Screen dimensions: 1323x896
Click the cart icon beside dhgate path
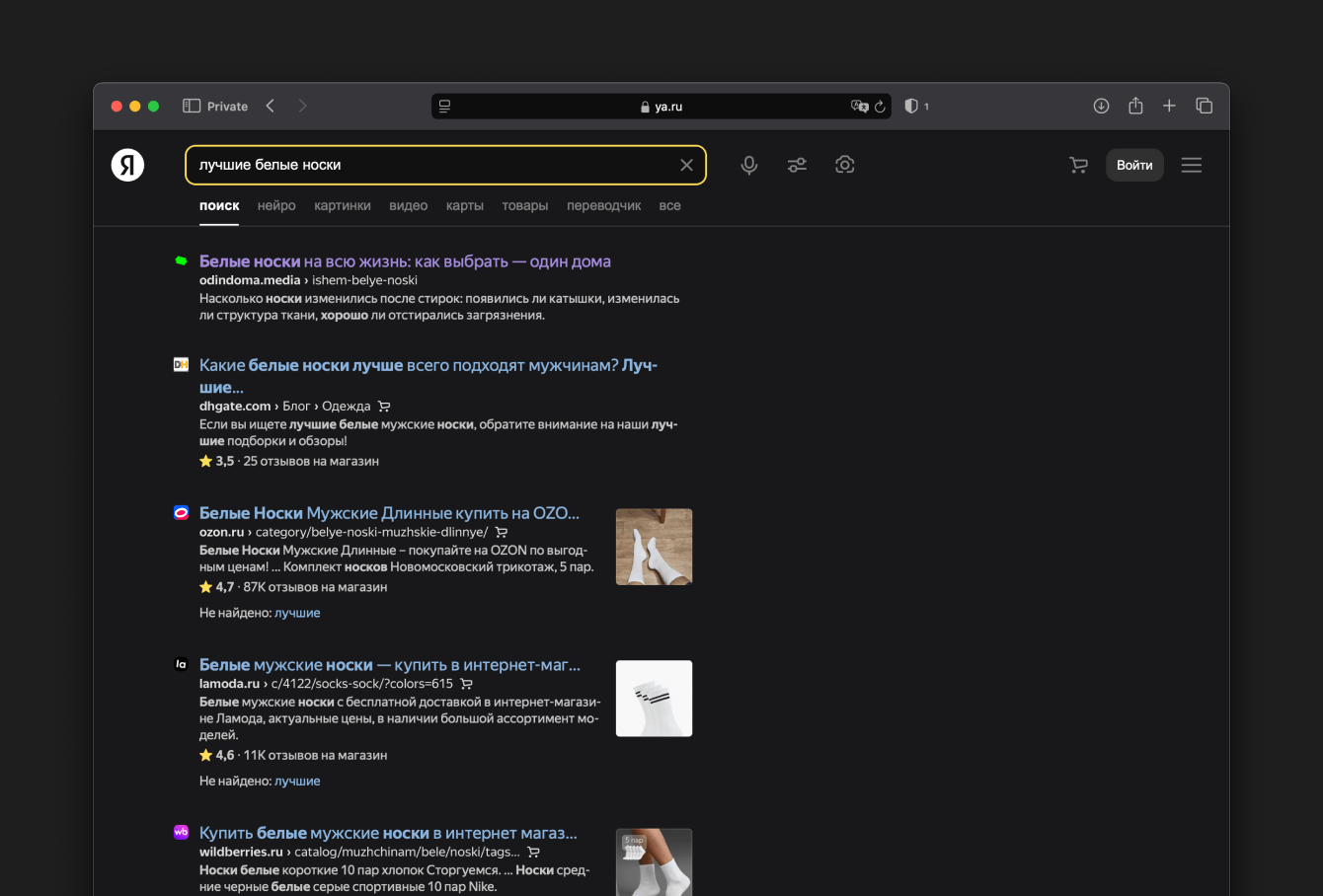coord(384,407)
